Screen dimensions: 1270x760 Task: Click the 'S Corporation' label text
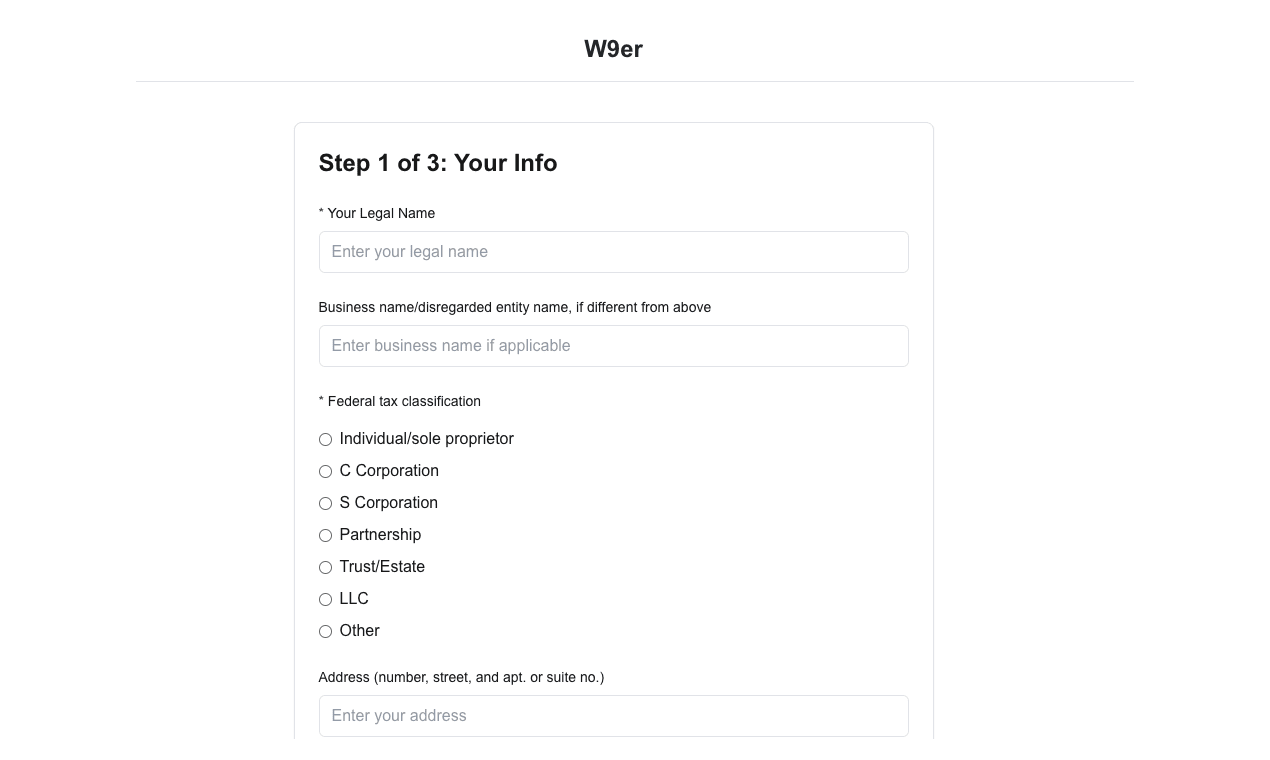point(389,503)
